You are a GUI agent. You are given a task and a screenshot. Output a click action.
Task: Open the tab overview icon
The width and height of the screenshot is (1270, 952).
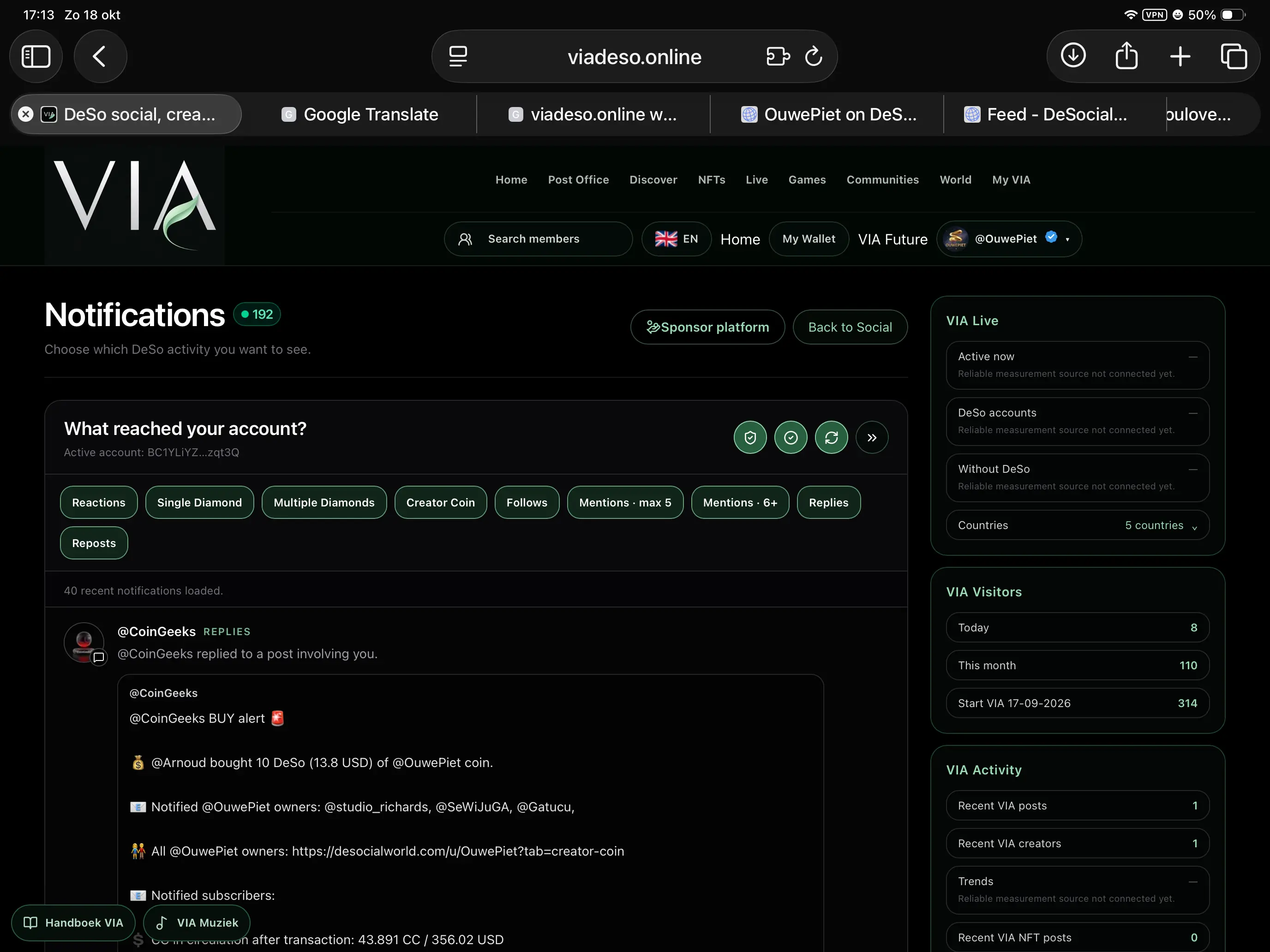pos(1233,56)
